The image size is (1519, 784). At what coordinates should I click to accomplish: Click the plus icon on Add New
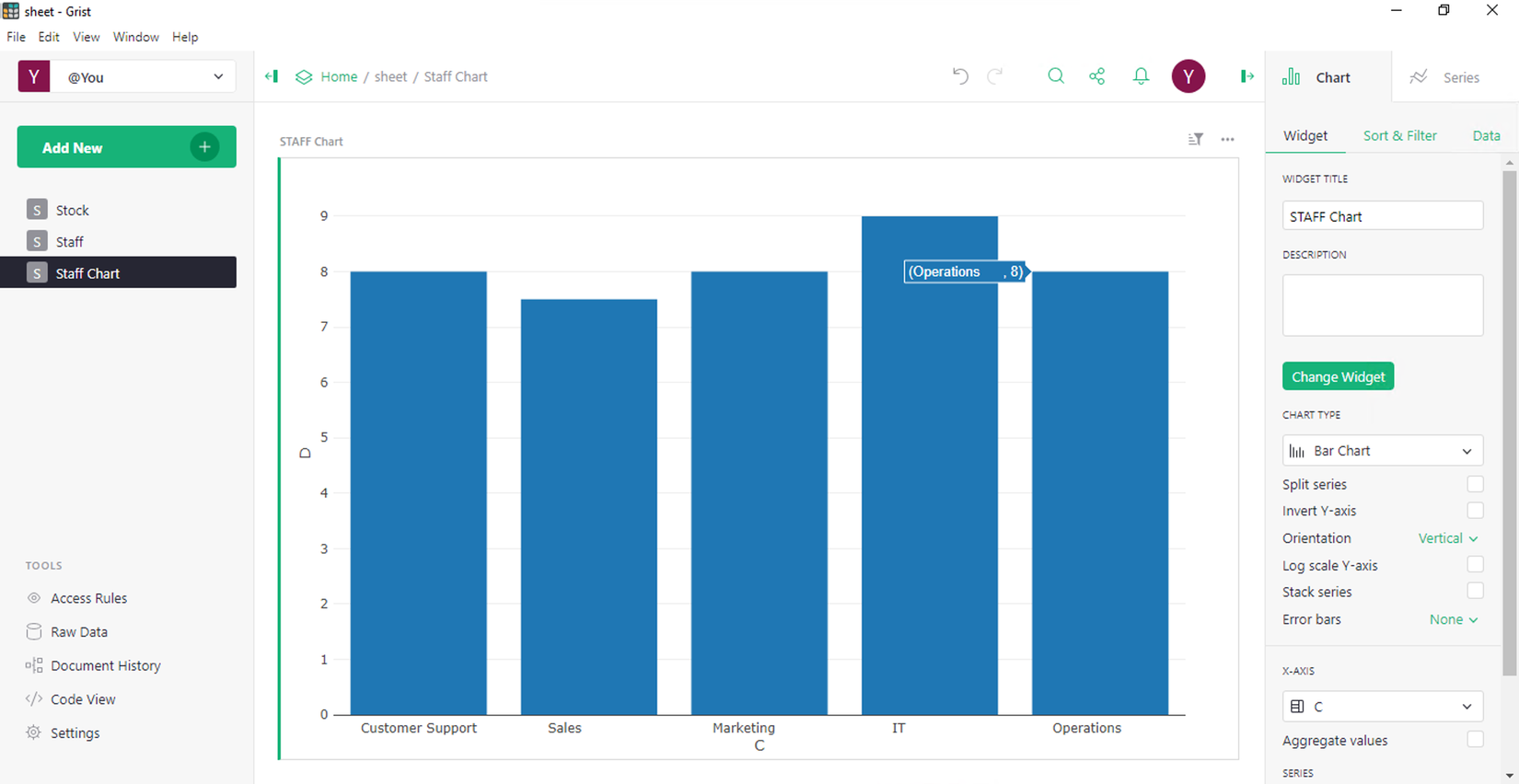click(204, 147)
